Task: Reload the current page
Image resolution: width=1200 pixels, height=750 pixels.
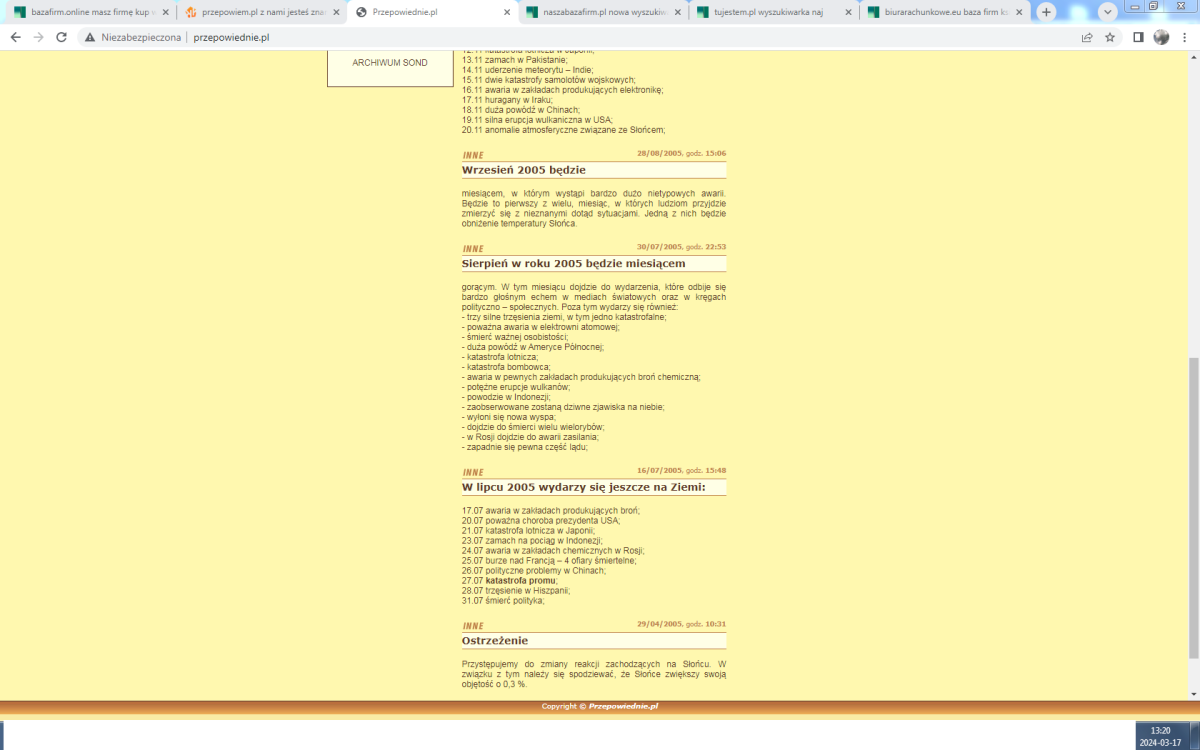Action: pos(62,37)
